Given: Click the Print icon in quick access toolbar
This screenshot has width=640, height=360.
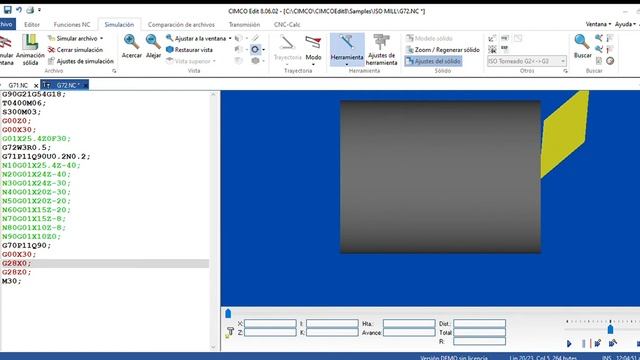Looking at the screenshot, I should tap(30, 10).
